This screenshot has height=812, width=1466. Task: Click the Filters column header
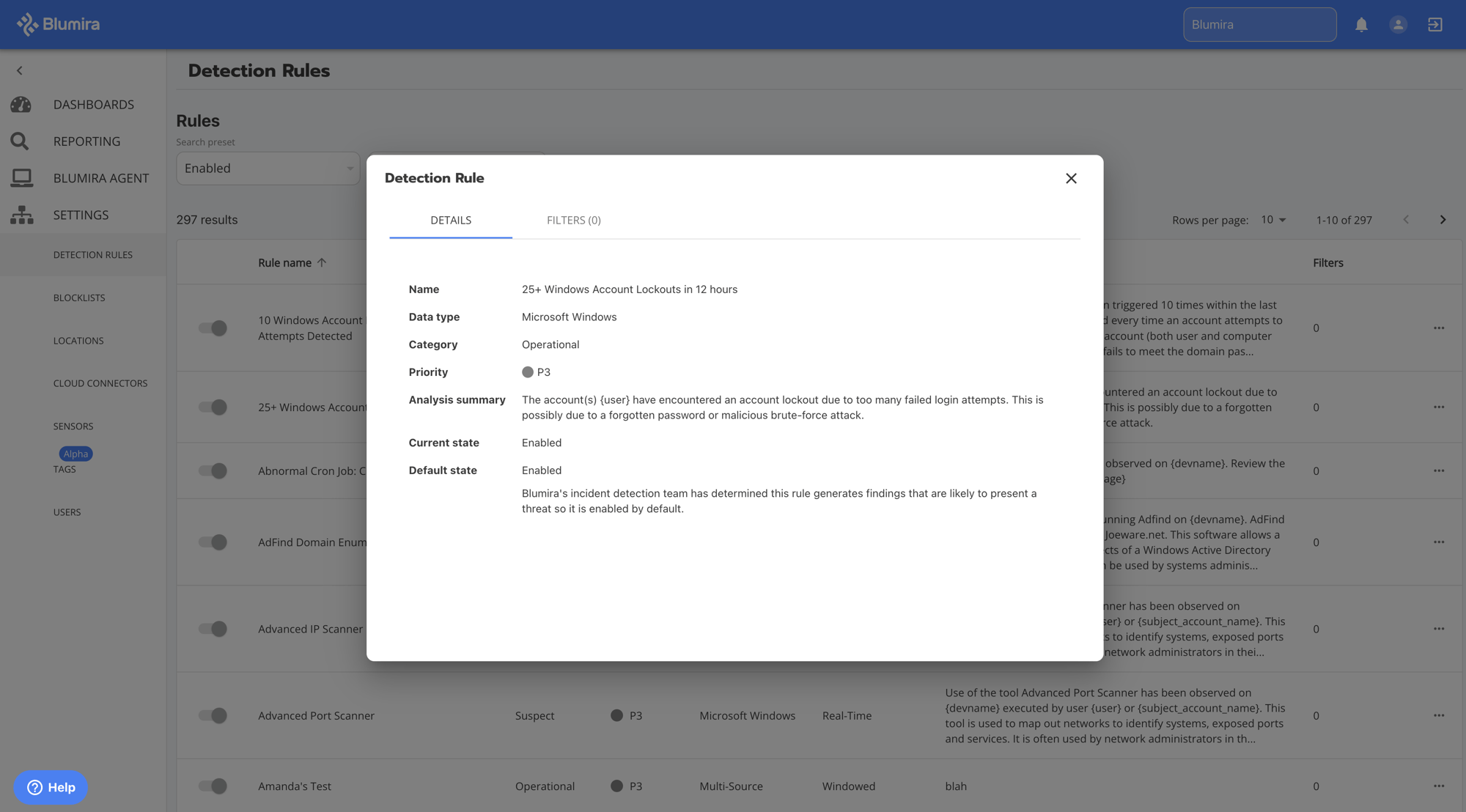click(1327, 262)
